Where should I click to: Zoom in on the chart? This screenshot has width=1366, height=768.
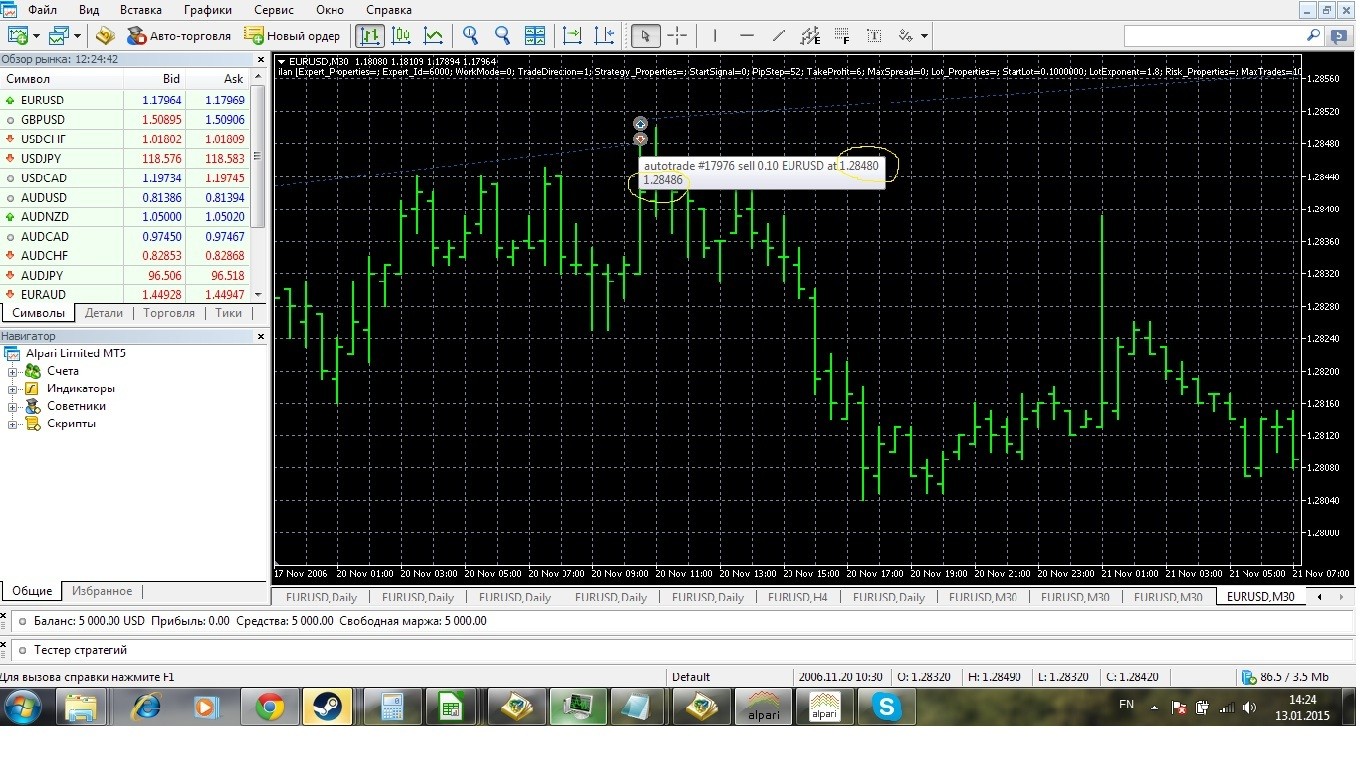471,36
